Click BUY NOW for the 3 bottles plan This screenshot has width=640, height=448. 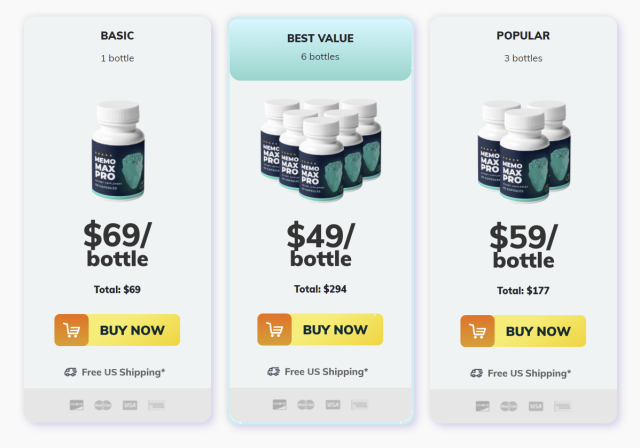coord(523,331)
